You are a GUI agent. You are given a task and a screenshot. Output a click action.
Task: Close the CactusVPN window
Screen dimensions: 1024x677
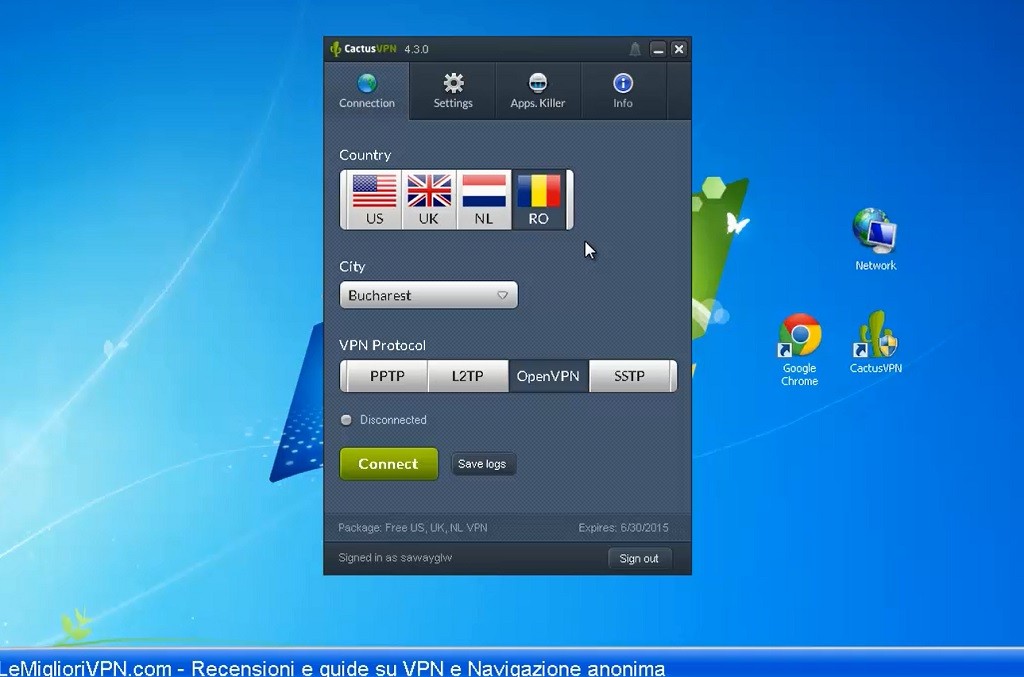point(679,49)
